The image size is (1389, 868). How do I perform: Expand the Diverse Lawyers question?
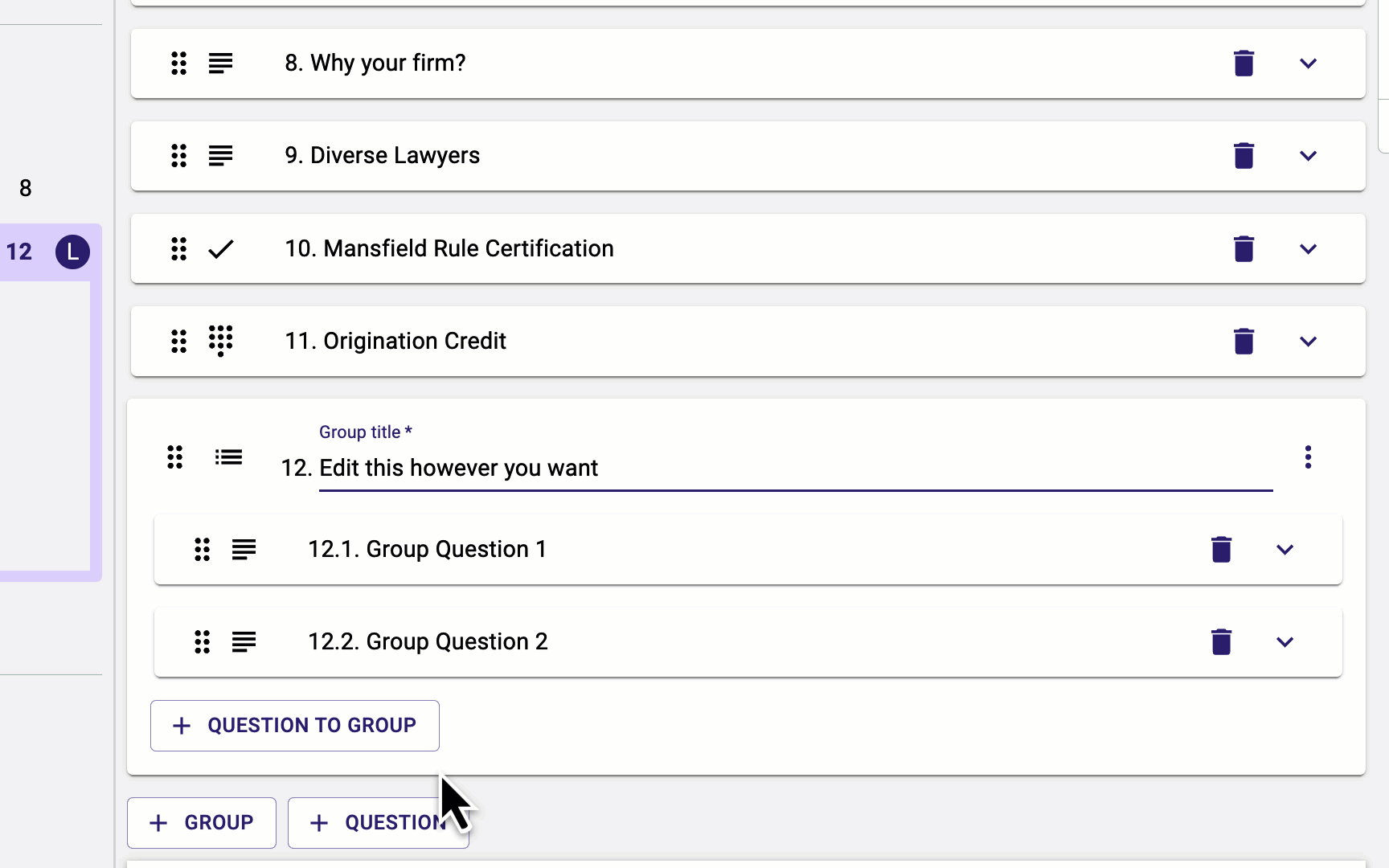1308,156
